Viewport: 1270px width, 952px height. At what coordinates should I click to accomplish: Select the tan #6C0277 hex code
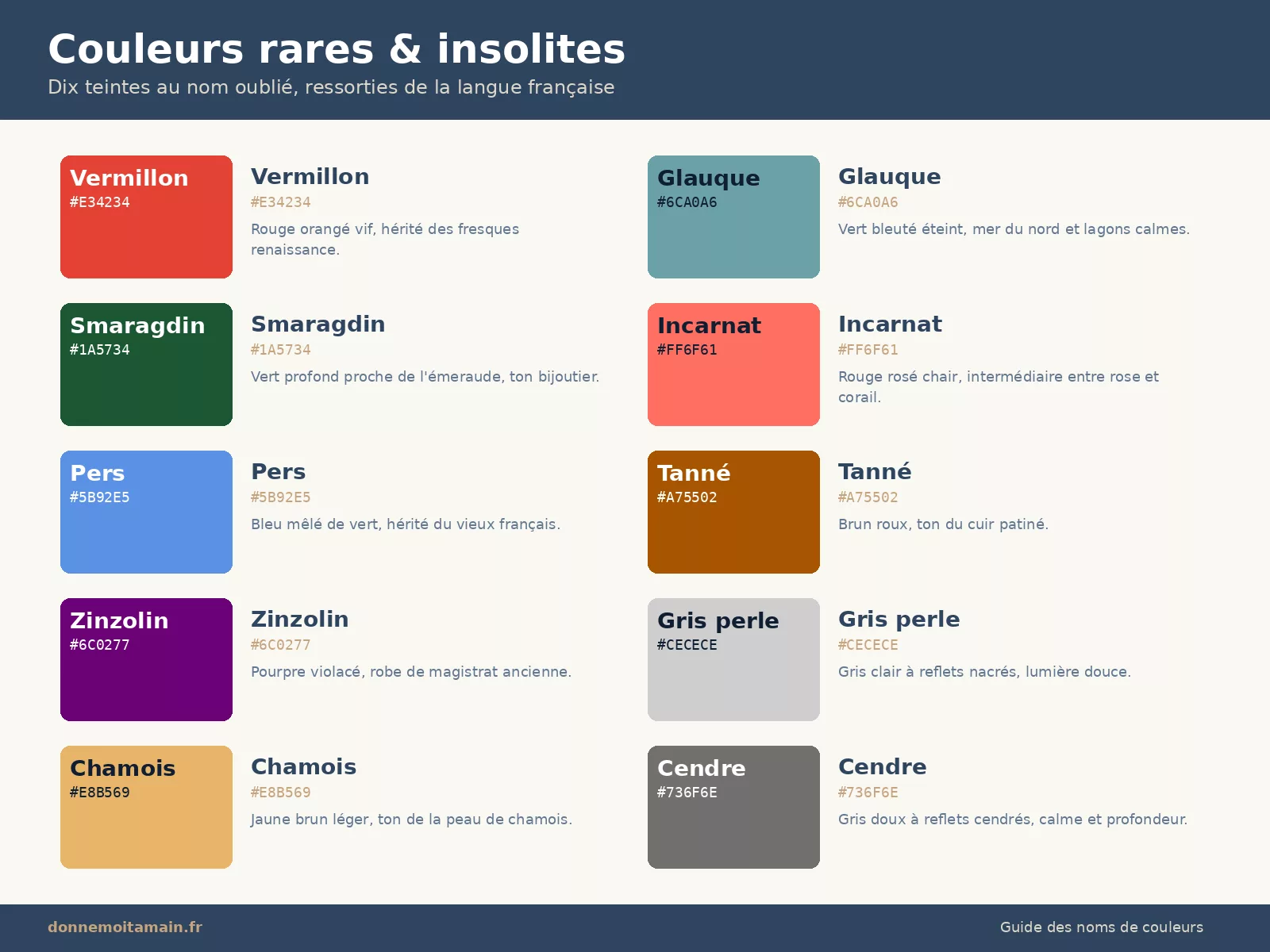tap(281, 645)
